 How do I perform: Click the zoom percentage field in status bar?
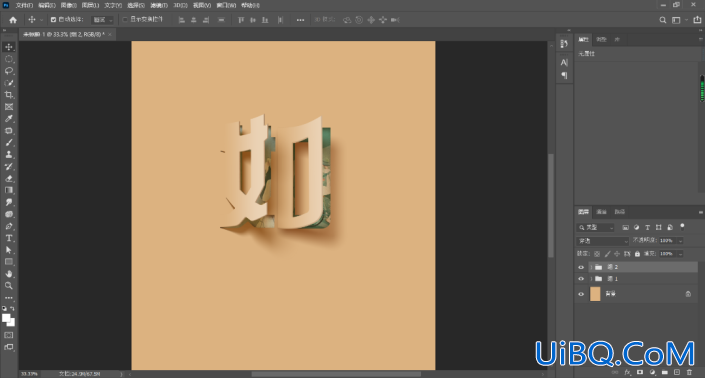point(30,374)
